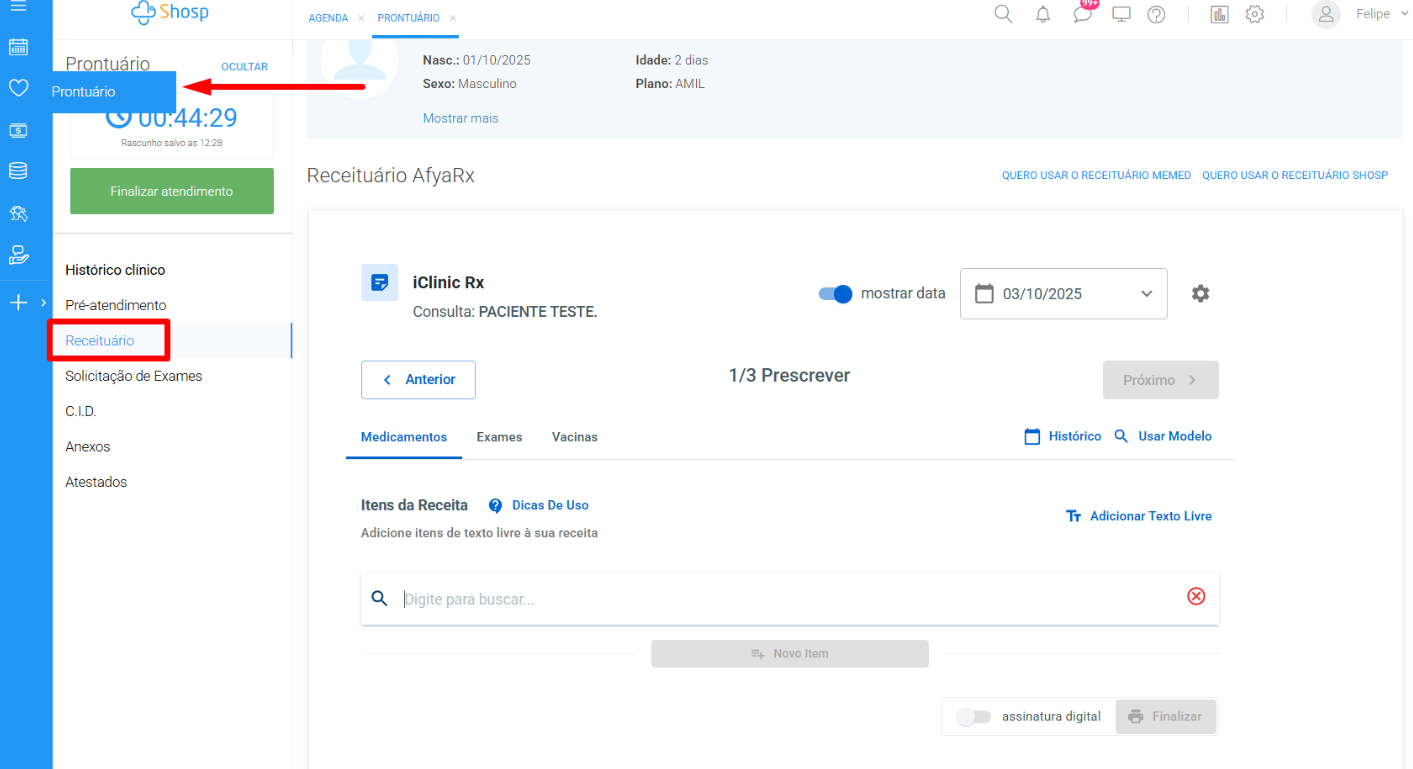This screenshot has height=769, width=1413.
Task: Click Adicionar Texto Livre
Action: (x=1139, y=517)
